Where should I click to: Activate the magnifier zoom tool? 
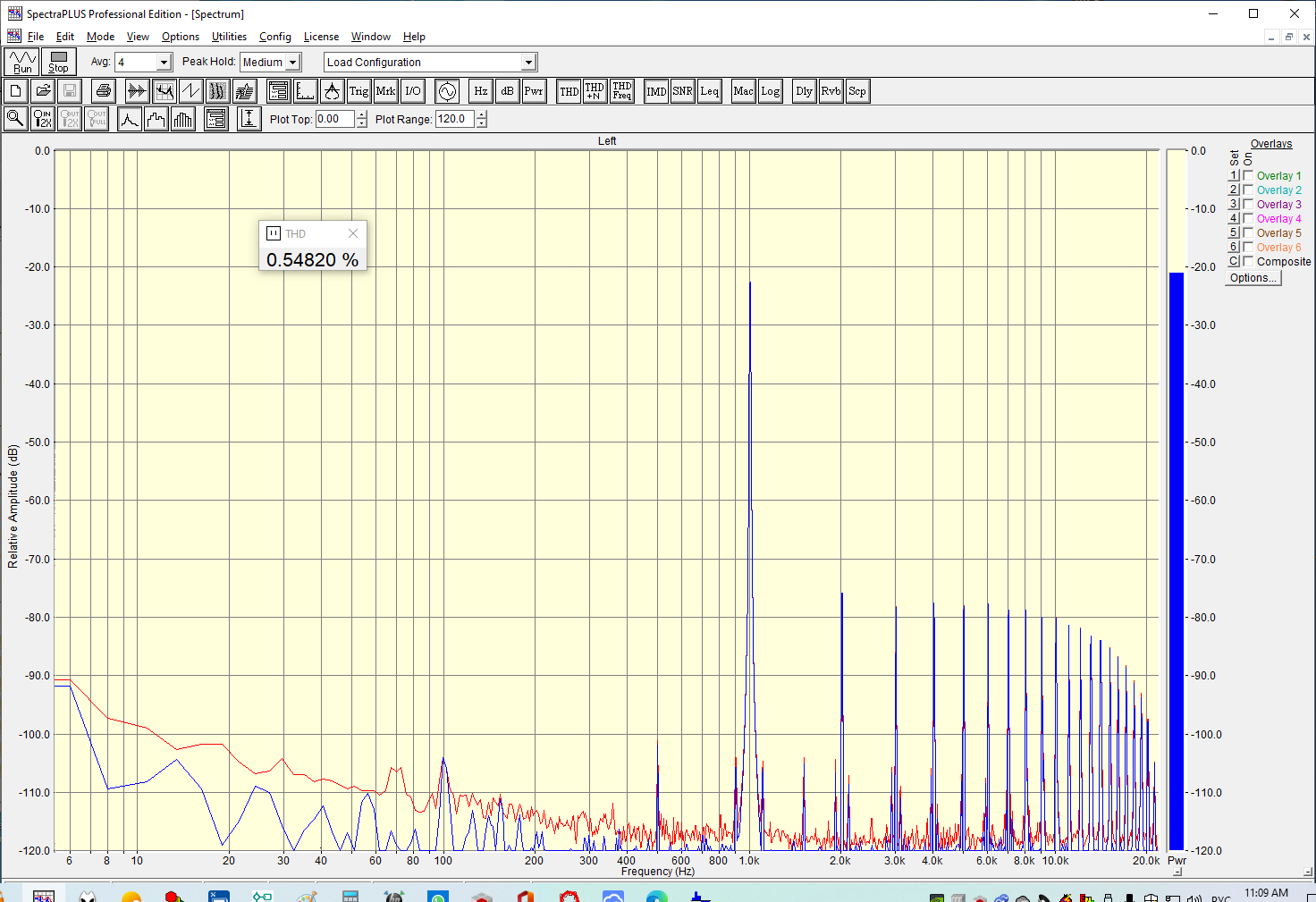pos(15,119)
